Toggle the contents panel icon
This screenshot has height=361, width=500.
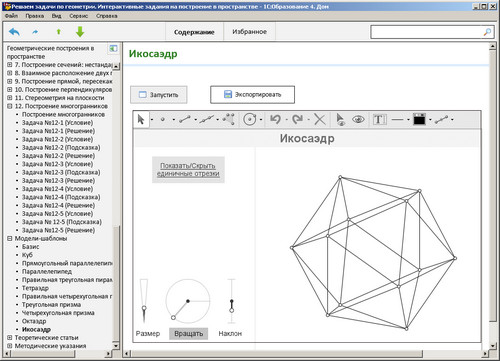113,49
